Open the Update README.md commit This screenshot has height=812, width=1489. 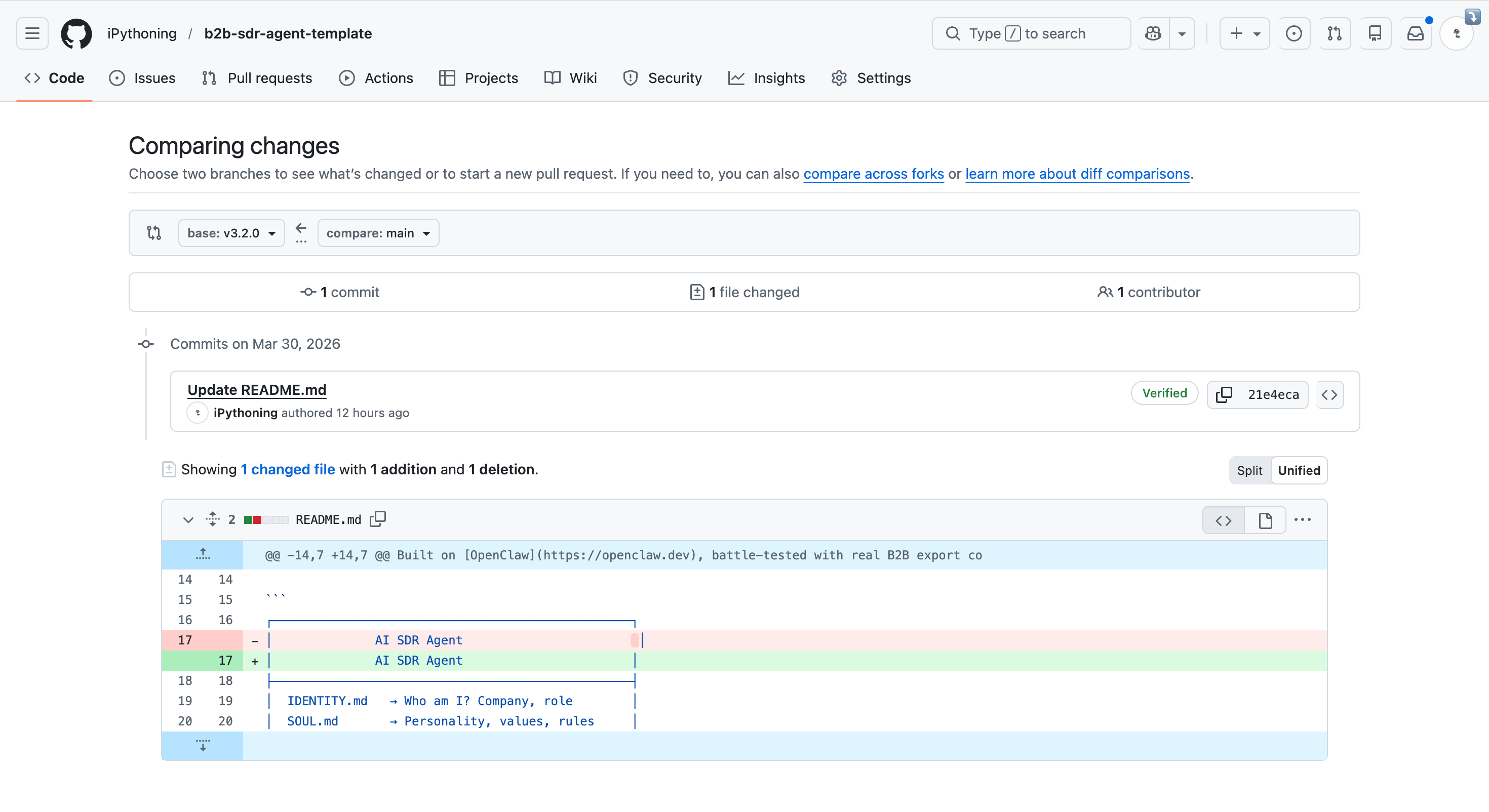click(x=257, y=389)
